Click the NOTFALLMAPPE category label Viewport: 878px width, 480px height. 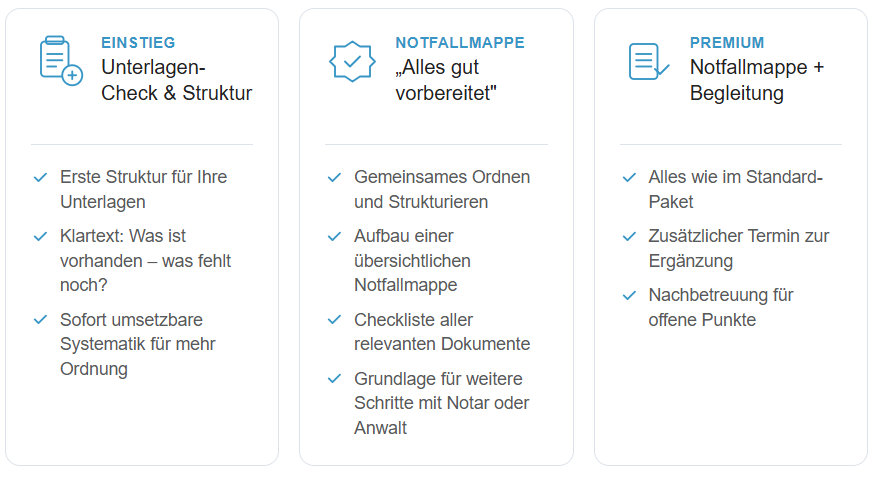[460, 43]
